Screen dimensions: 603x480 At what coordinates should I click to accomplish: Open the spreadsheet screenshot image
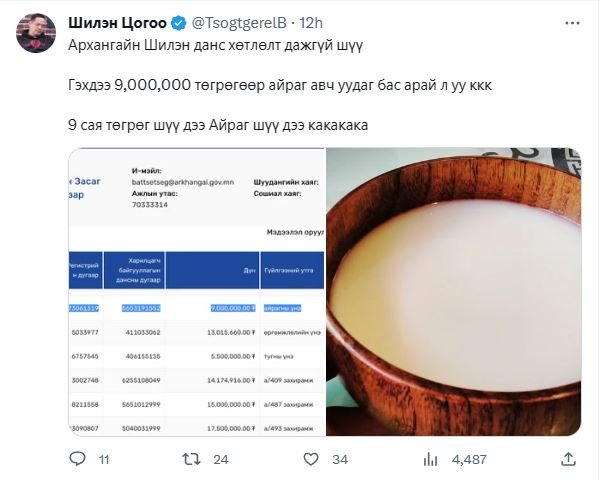[x=197, y=292]
